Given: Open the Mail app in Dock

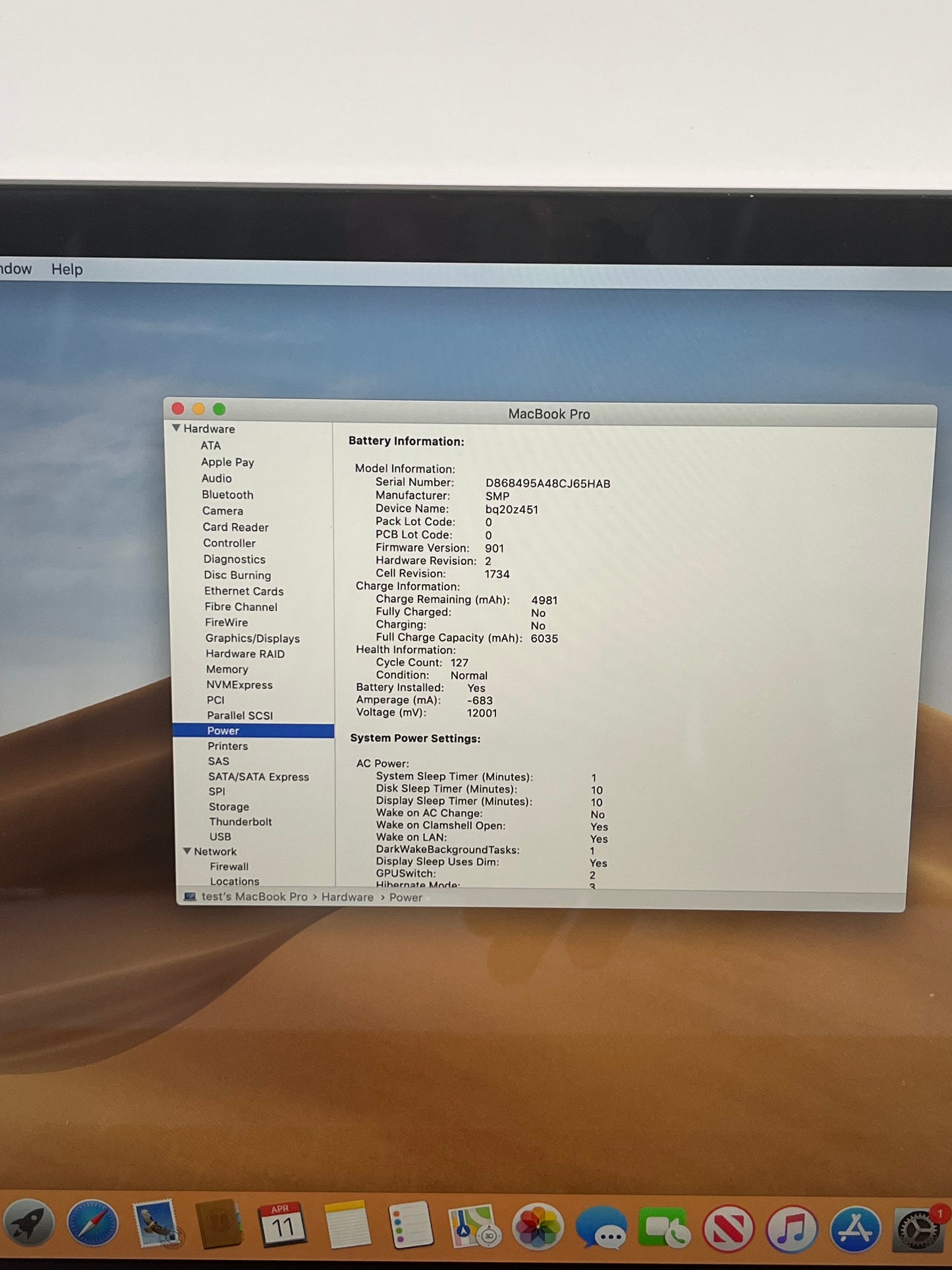Looking at the screenshot, I should click(x=155, y=1225).
